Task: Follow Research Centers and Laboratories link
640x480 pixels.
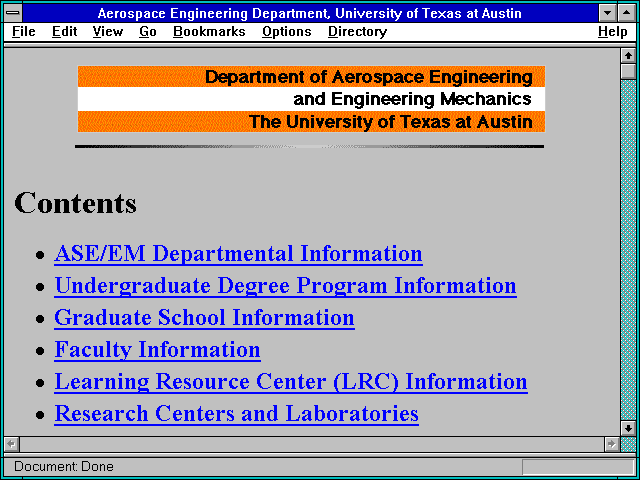Action: (x=236, y=413)
